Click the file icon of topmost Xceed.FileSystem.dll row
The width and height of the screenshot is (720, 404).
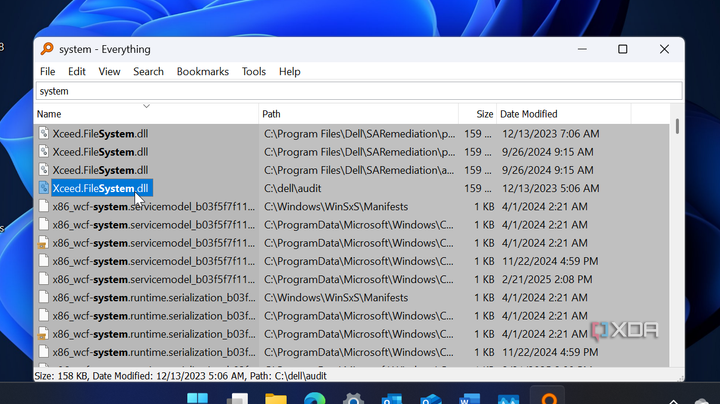click(43, 133)
